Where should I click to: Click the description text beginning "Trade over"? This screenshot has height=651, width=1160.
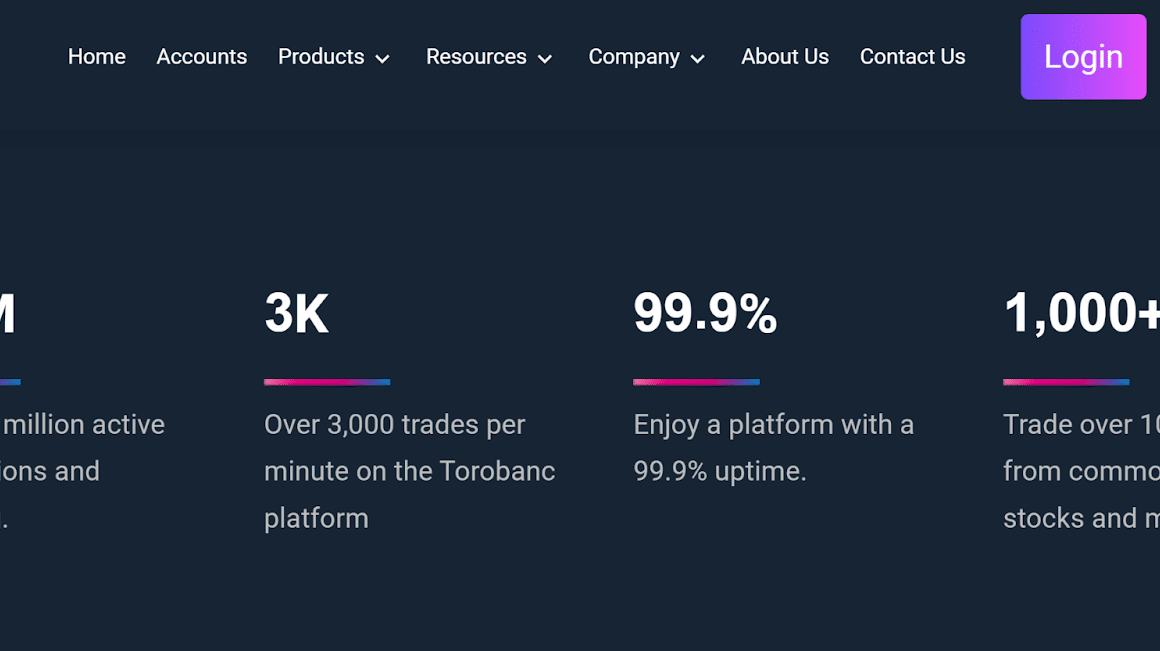pyautogui.click(x=1081, y=471)
